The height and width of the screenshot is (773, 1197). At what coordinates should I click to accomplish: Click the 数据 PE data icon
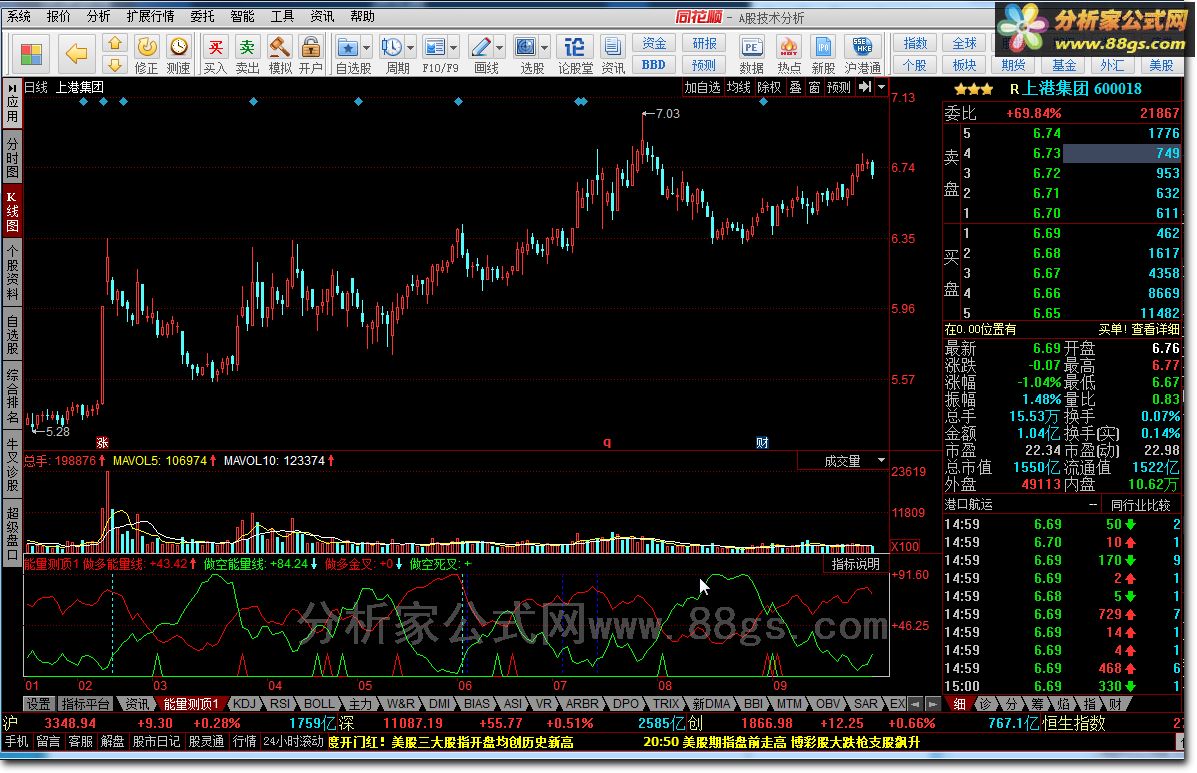click(x=751, y=47)
